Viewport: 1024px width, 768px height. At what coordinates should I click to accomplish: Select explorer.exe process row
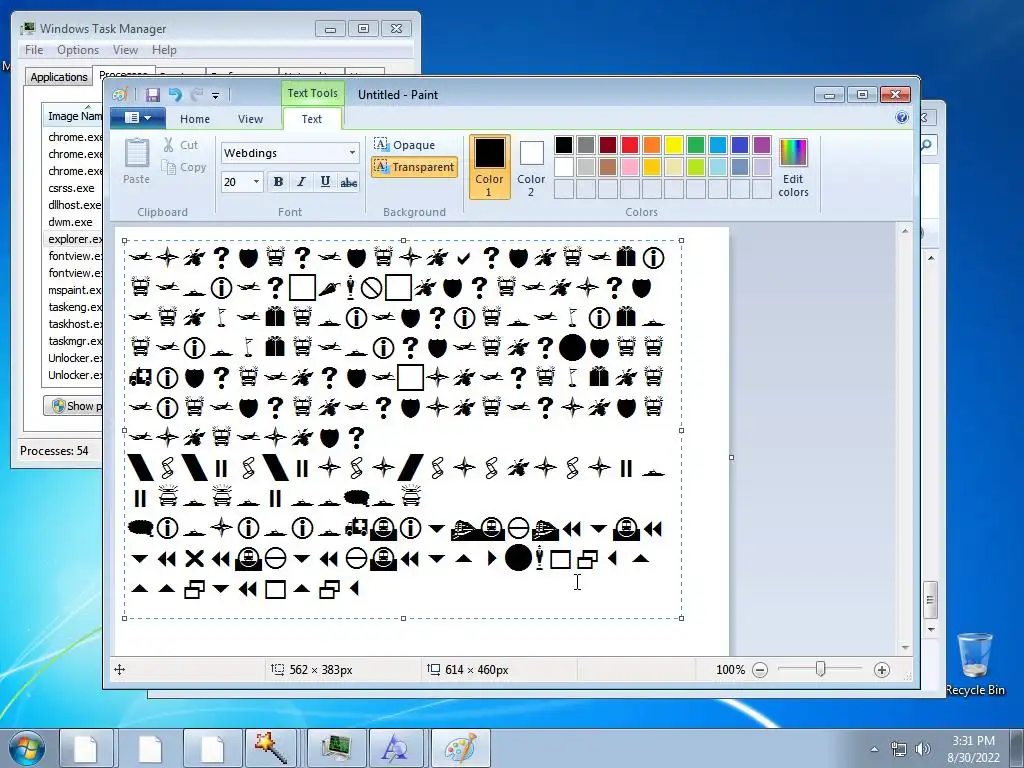point(73,239)
